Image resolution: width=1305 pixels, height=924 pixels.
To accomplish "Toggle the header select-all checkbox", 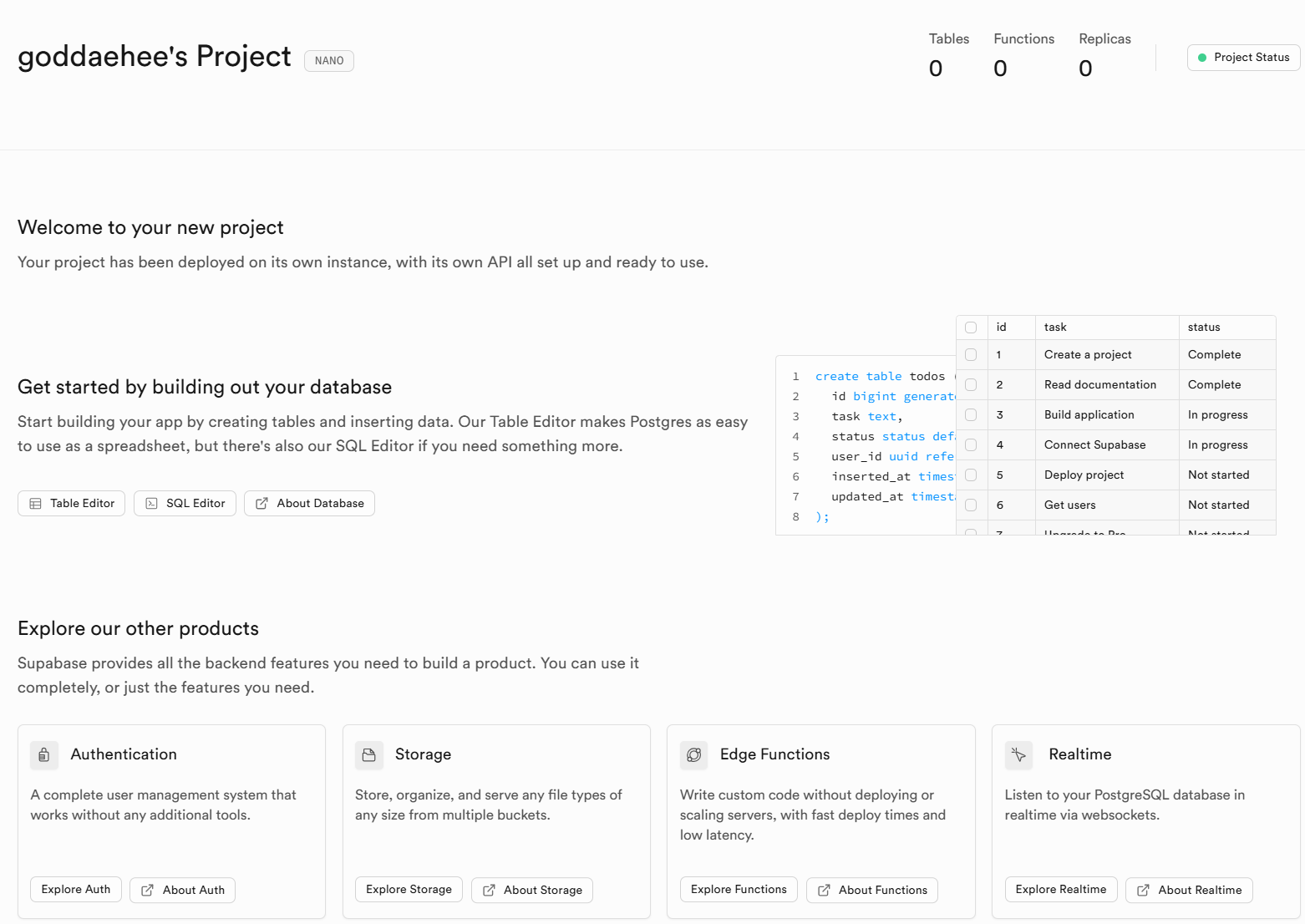I will pyautogui.click(x=971, y=327).
